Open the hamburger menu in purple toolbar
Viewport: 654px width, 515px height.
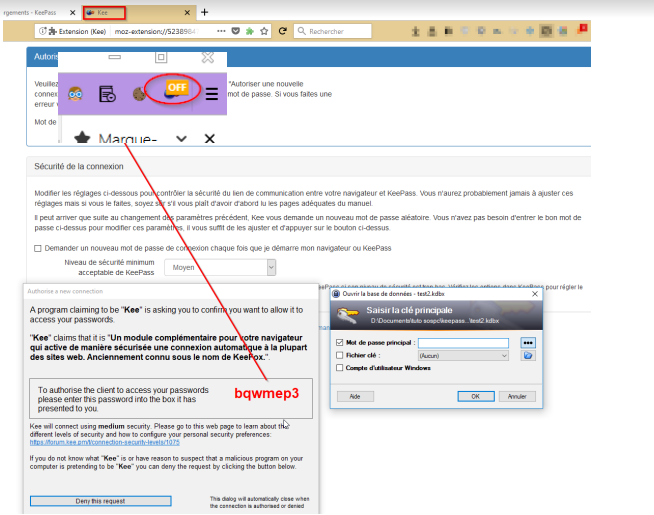pyautogui.click(x=211, y=95)
